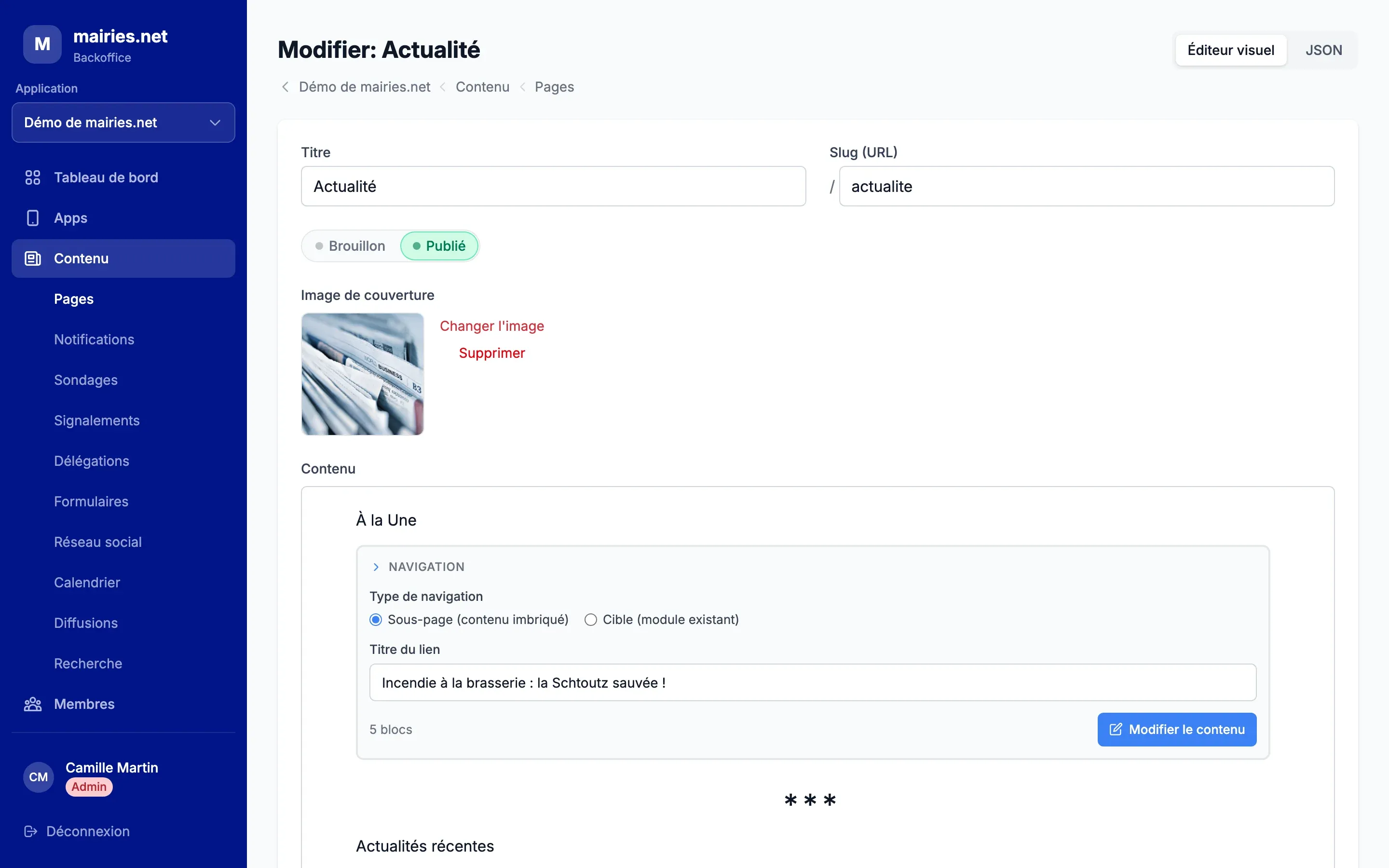The image size is (1389, 868).
Task: Open Réseau social submenu
Action: pos(97,542)
